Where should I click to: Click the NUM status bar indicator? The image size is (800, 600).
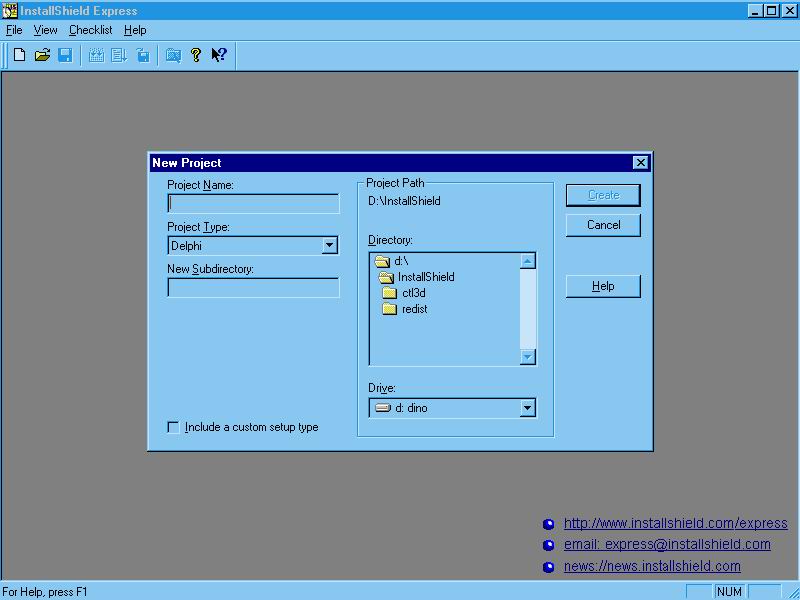pyautogui.click(x=729, y=592)
